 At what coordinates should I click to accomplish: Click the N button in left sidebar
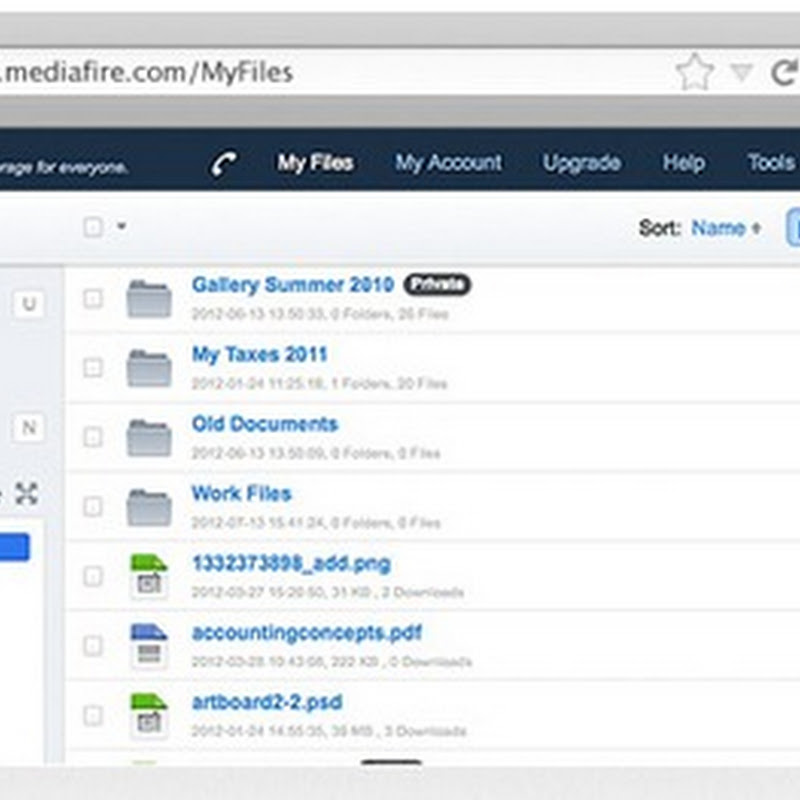tap(29, 428)
